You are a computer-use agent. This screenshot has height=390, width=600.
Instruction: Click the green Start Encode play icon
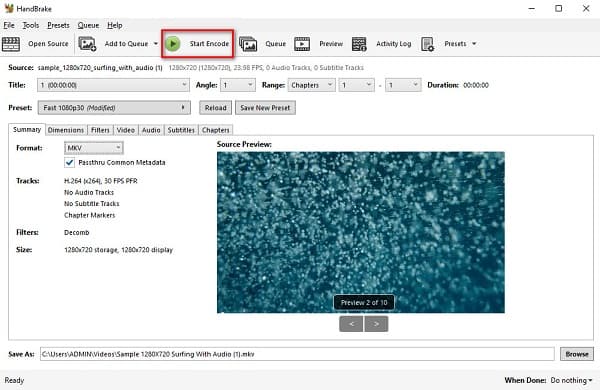(x=173, y=44)
